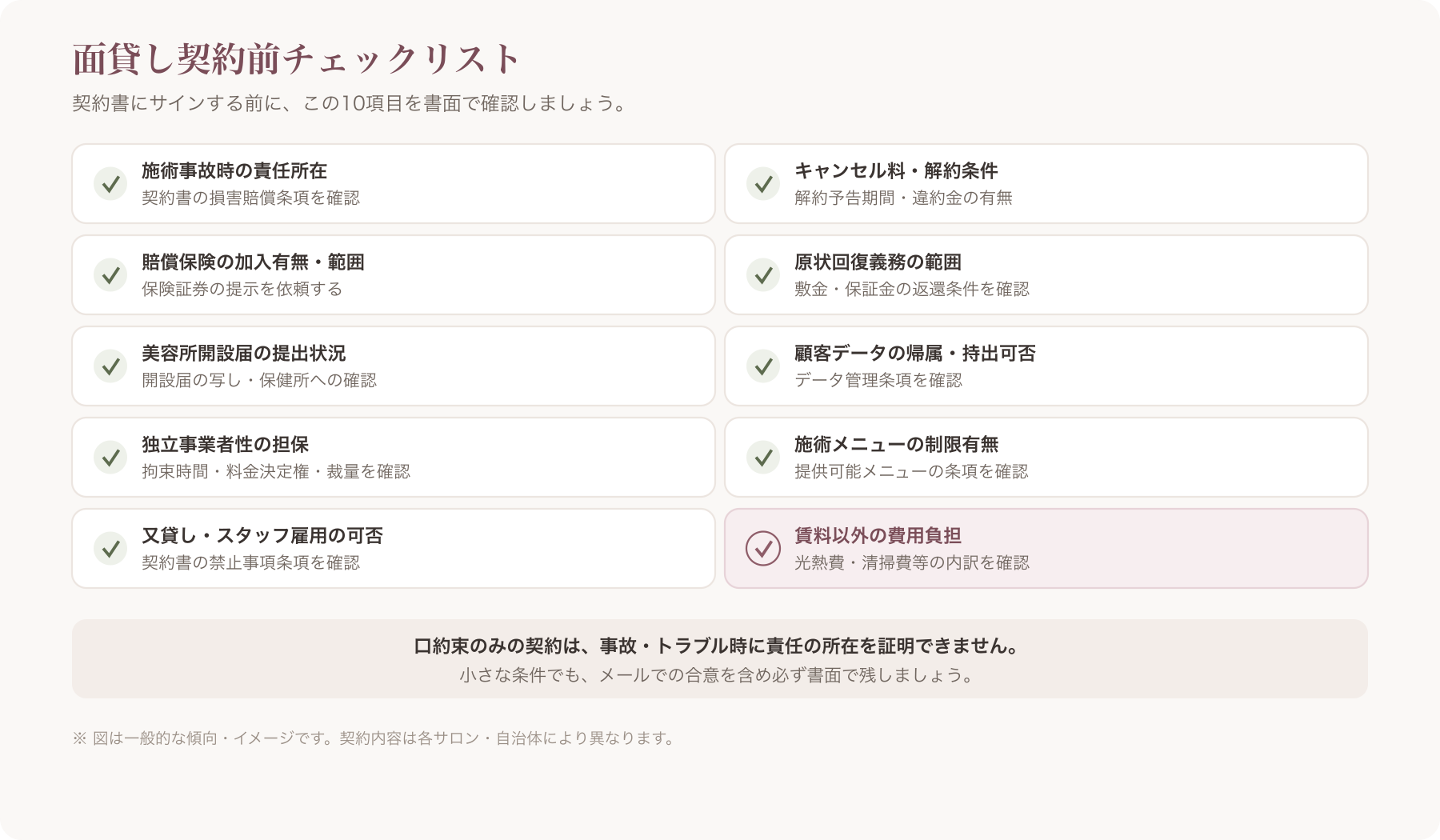This screenshot has width=1440, height=840.
Task: Click the footnote ※ 図は一般的な傾向・イメージです
Action: pos(376,738)
